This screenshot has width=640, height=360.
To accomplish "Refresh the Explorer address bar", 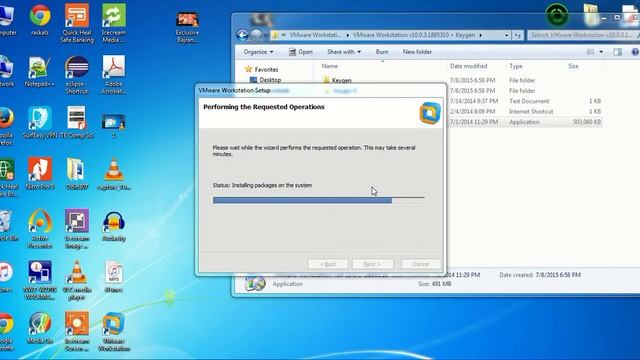I will coord(518,36).
